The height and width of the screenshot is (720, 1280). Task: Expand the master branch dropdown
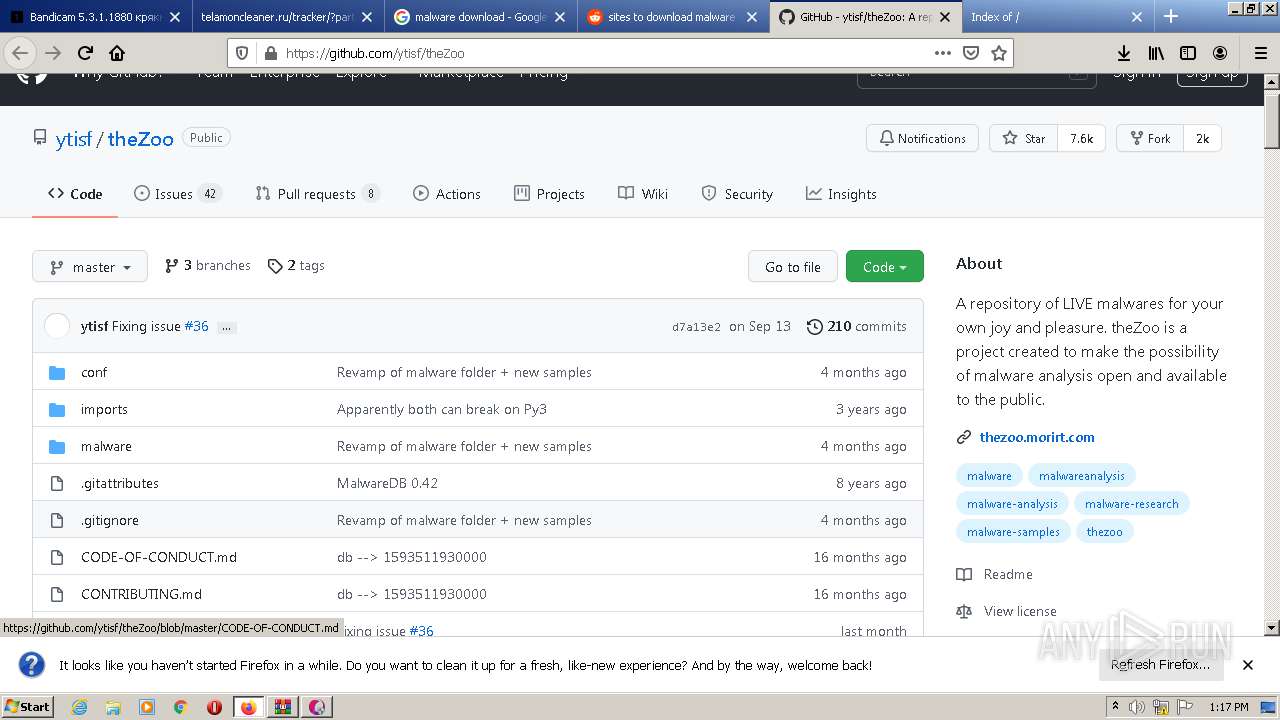pos(90,267)
